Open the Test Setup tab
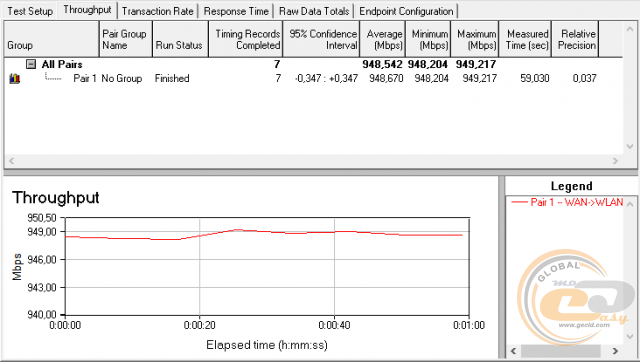The image size is (640, 362). point(30,11)
